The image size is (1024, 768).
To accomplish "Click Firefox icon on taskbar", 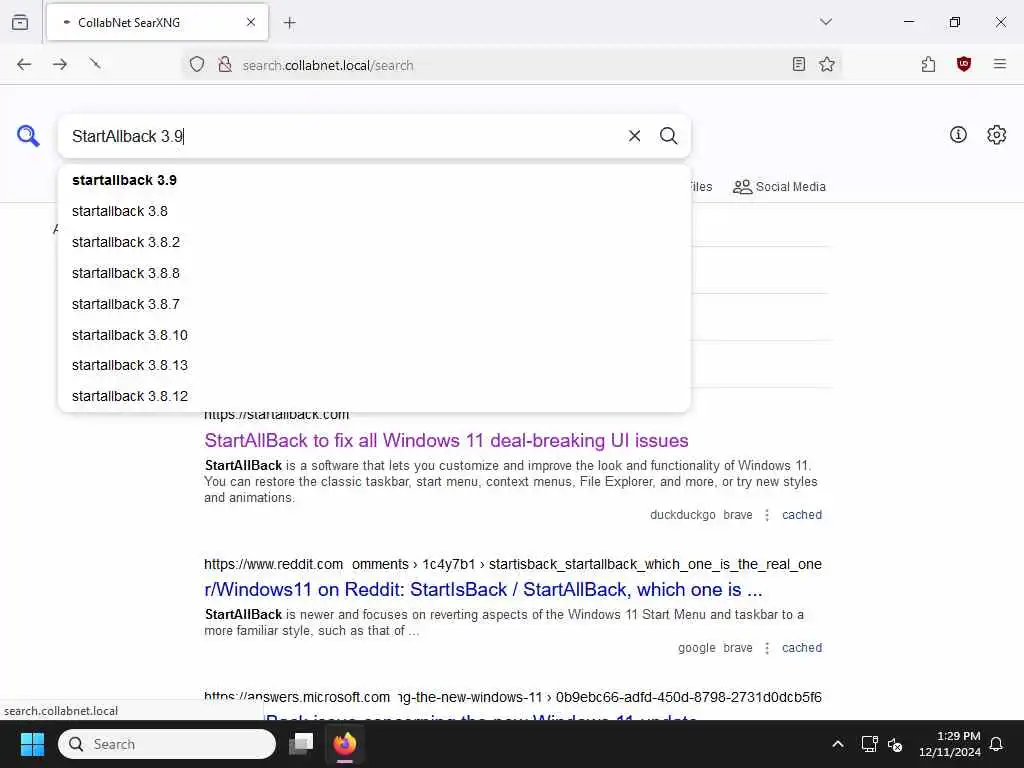I will (x=345, y=744).
